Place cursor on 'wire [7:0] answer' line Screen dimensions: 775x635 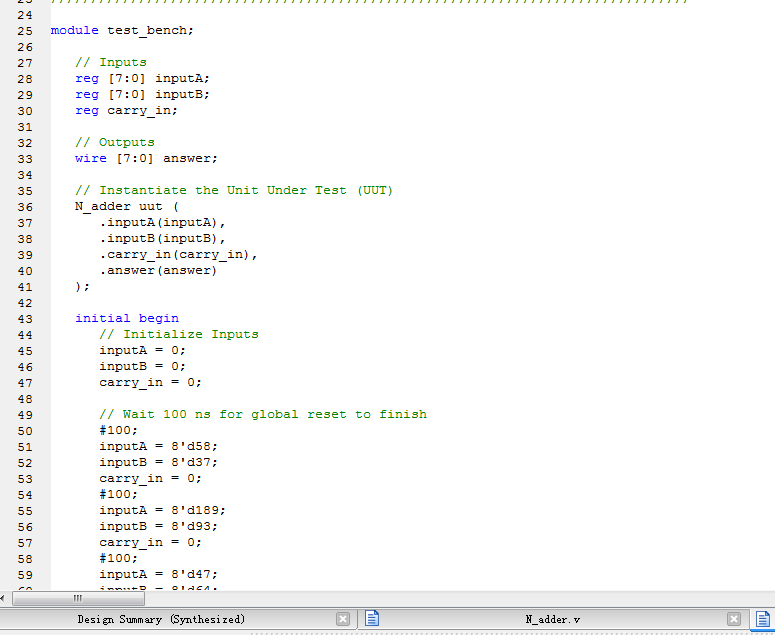pyautogui.click(x=146, y=158)
